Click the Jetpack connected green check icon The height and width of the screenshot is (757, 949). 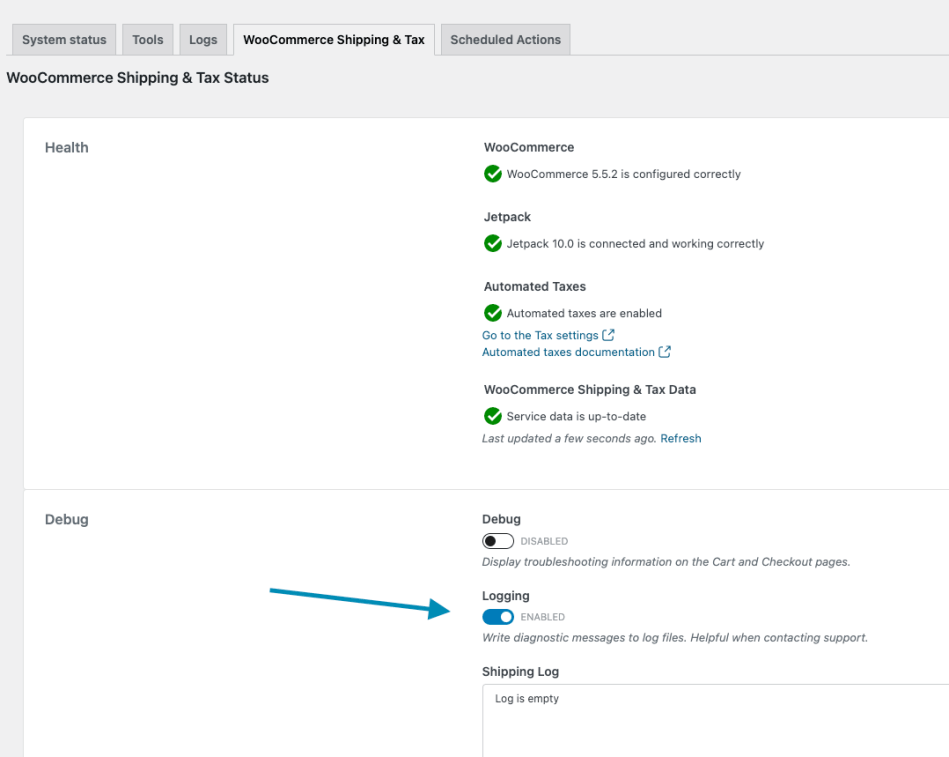pos(493,243)
